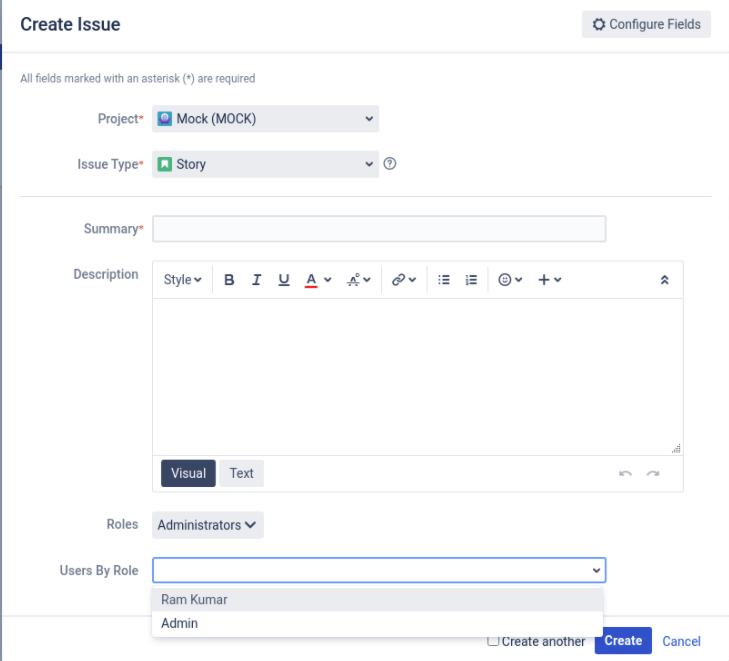The height and width of the screenshot is (661, 729).
Task: Click the Bold formatting icon
Action: pos(229,280)
